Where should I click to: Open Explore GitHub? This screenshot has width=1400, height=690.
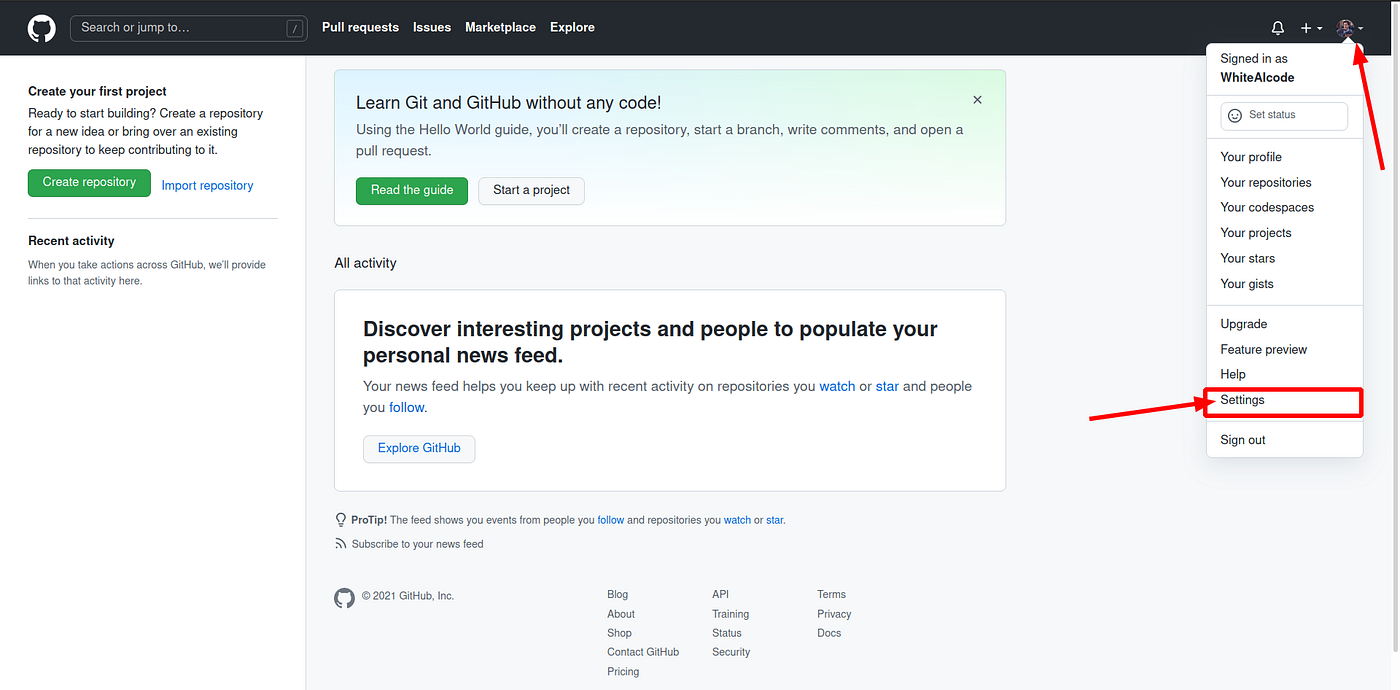(419, 448)
